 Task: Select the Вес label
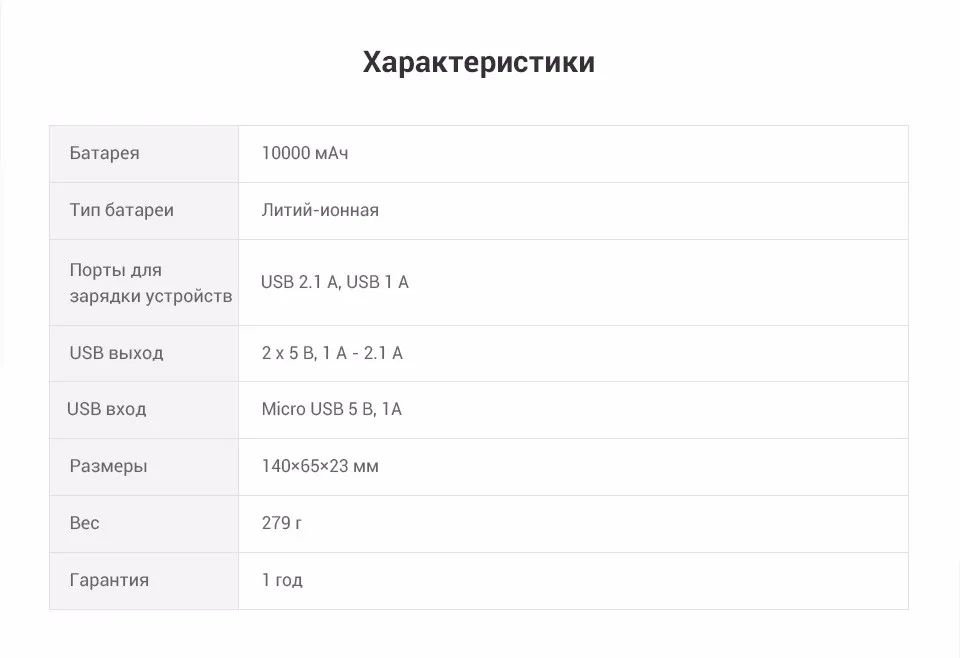coord(84,523)
